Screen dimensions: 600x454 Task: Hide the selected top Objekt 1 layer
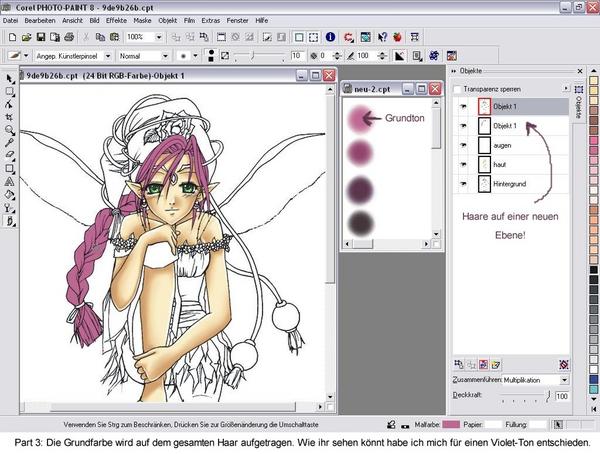pos(463,106)
